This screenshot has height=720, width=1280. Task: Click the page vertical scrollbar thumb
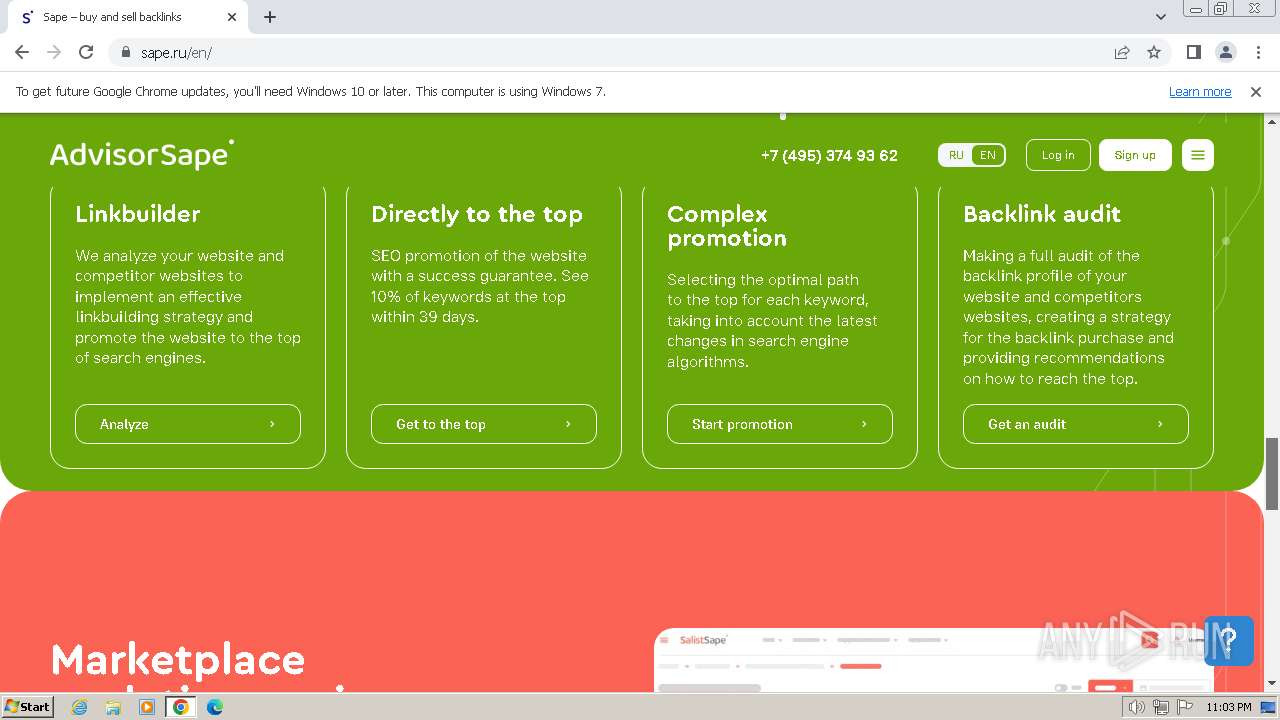(1272, 473)
